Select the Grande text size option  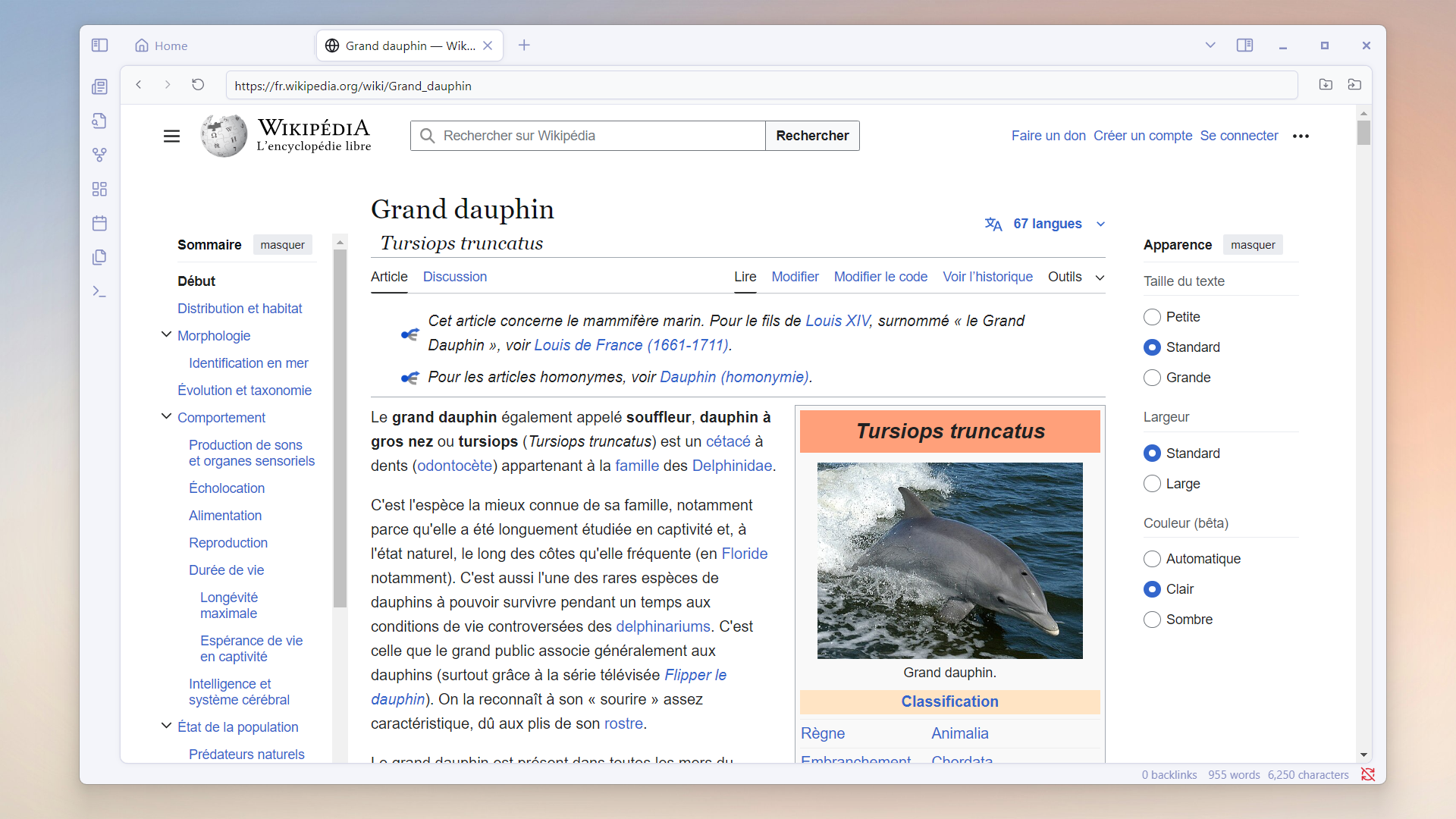click(x=1152, y=378)
